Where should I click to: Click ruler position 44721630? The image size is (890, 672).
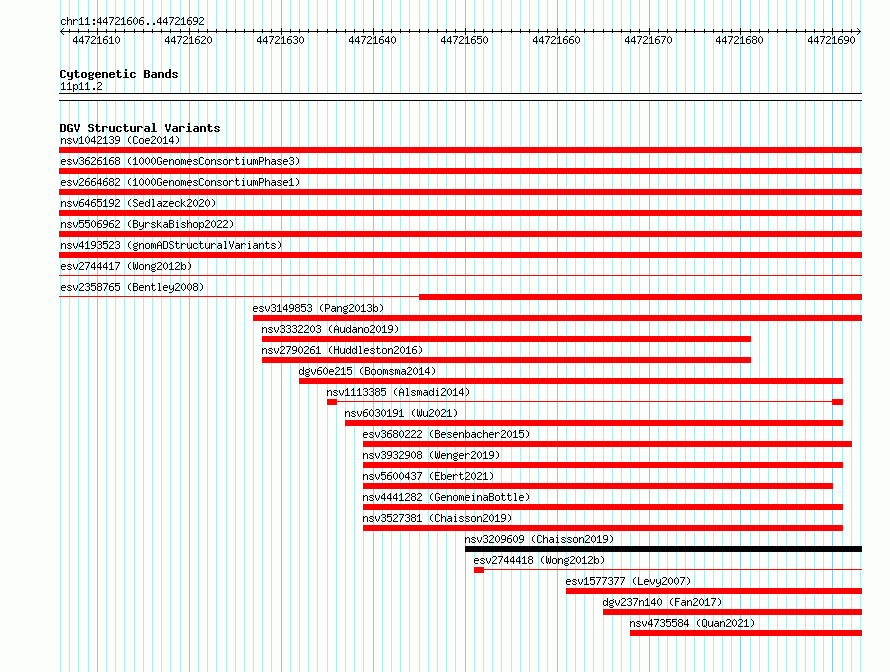click(x=280, y=40)
